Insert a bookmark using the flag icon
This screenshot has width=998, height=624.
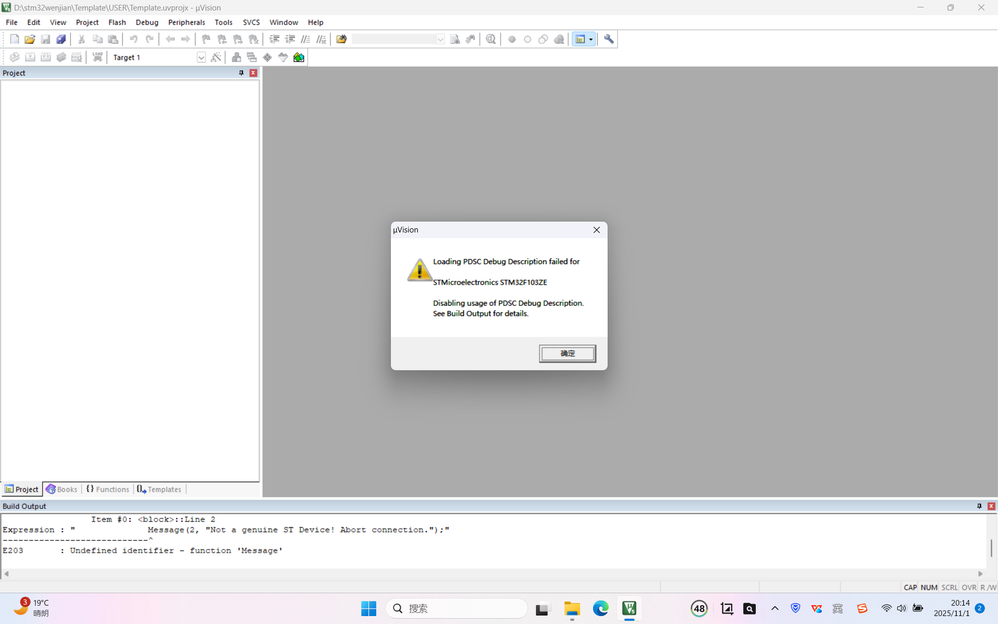coord(206,39)
